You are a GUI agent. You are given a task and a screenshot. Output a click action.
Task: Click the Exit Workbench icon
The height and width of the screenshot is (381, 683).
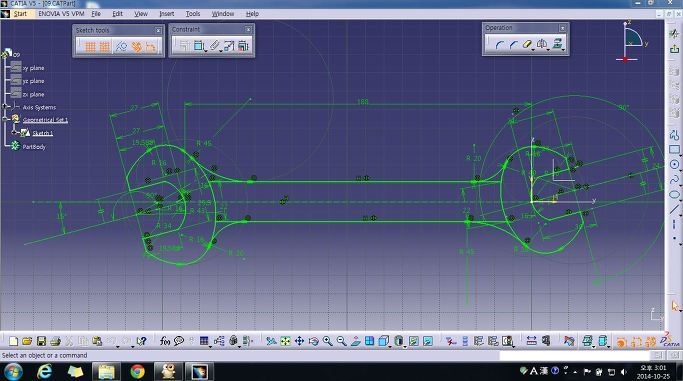coord(674,49)
